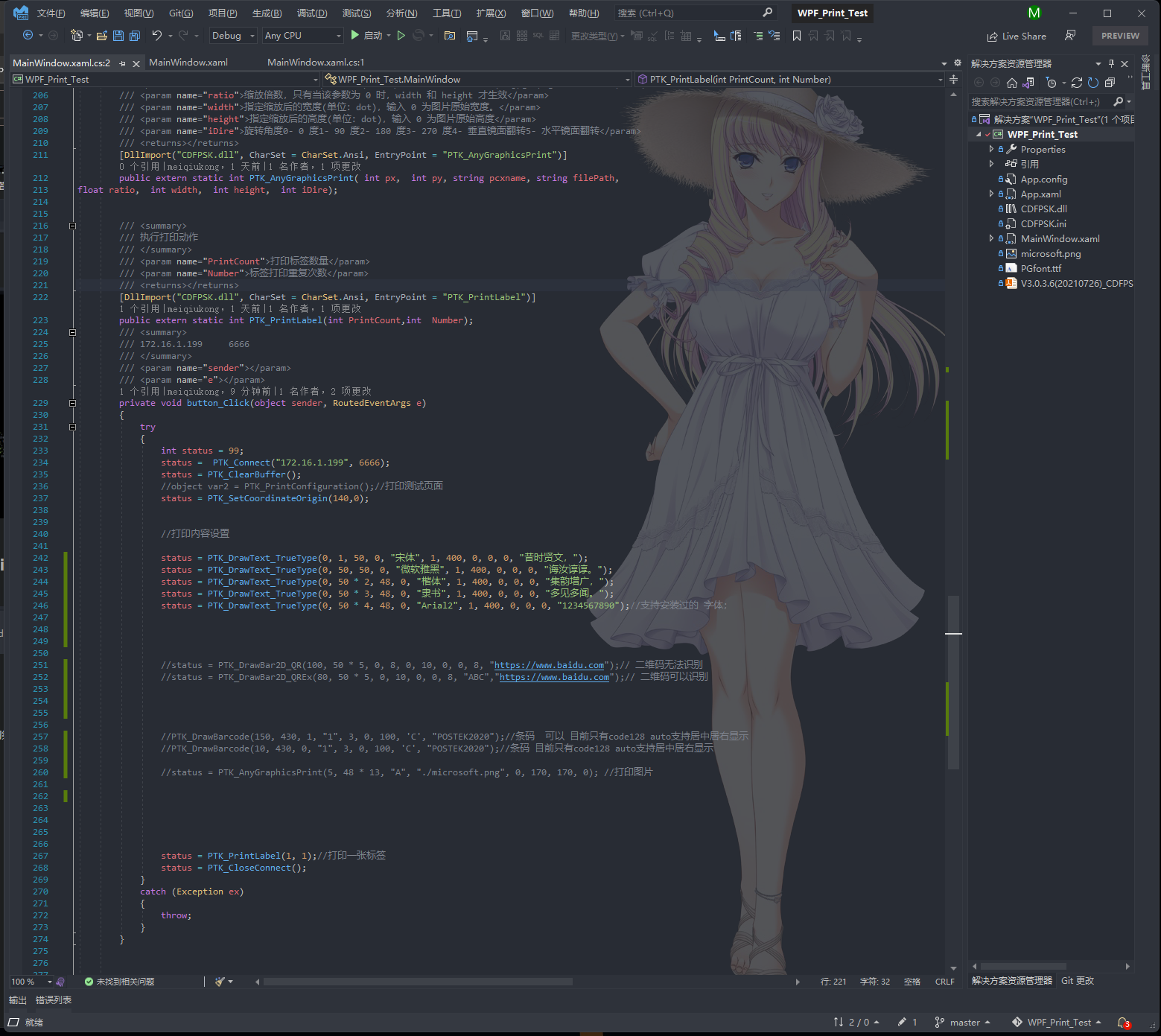1161x1036 pixels.
Task: Click the Solution Explorer home icon
Action: point(1012,83)
